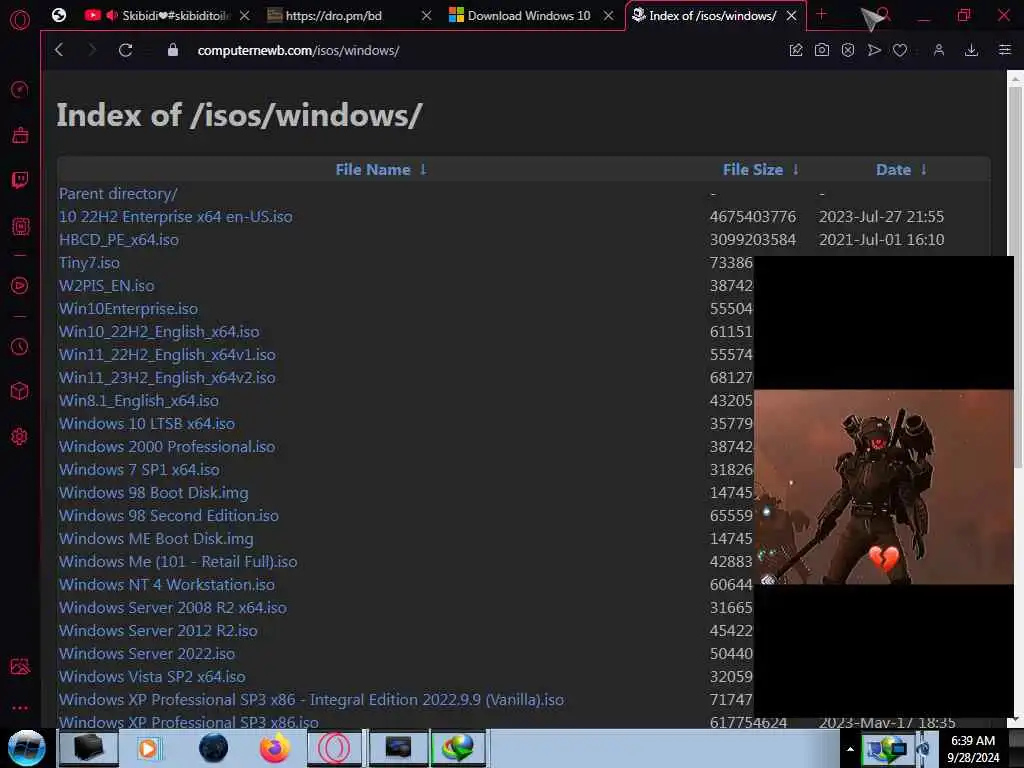This screenshot has height=768, width=1024.
Task: Click Windows Vista SP2 x64.iso link
Action: pos(152,677)
